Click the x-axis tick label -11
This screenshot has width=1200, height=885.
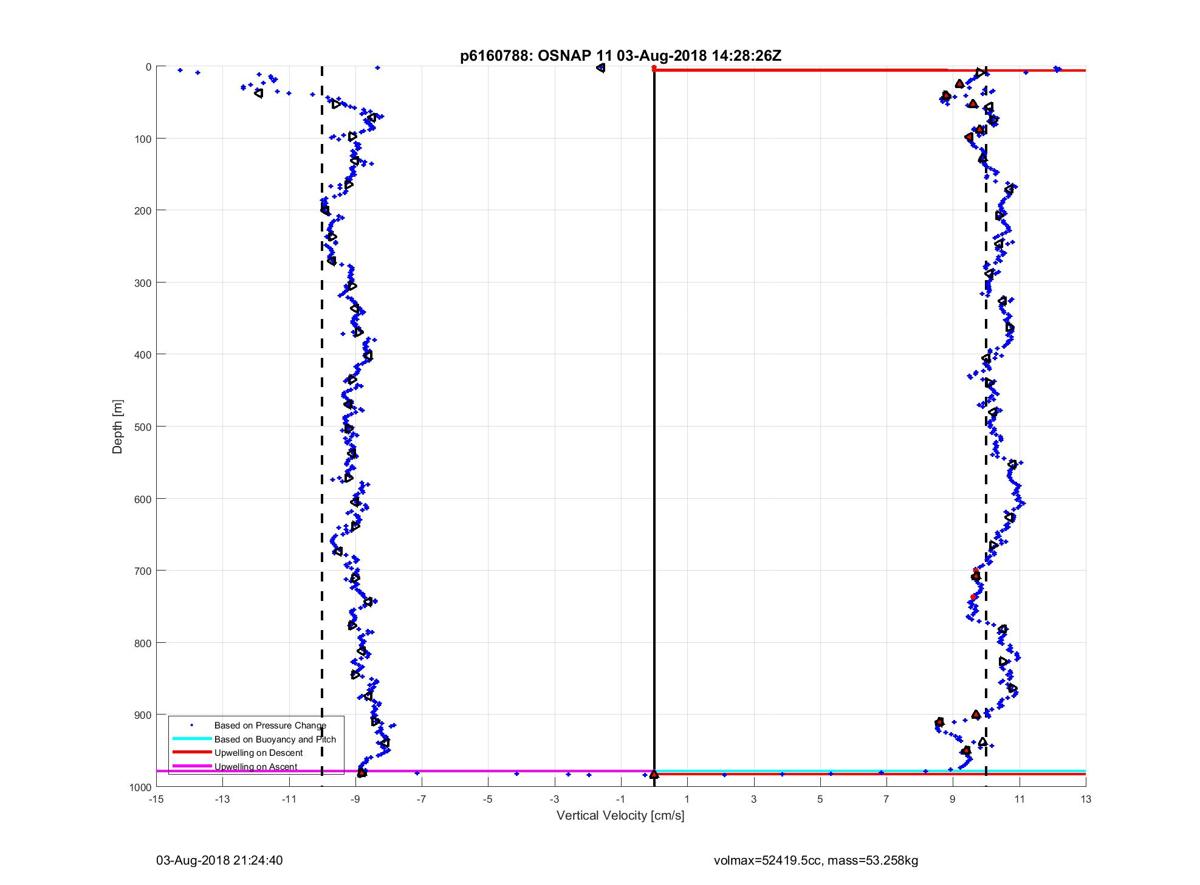288,799
